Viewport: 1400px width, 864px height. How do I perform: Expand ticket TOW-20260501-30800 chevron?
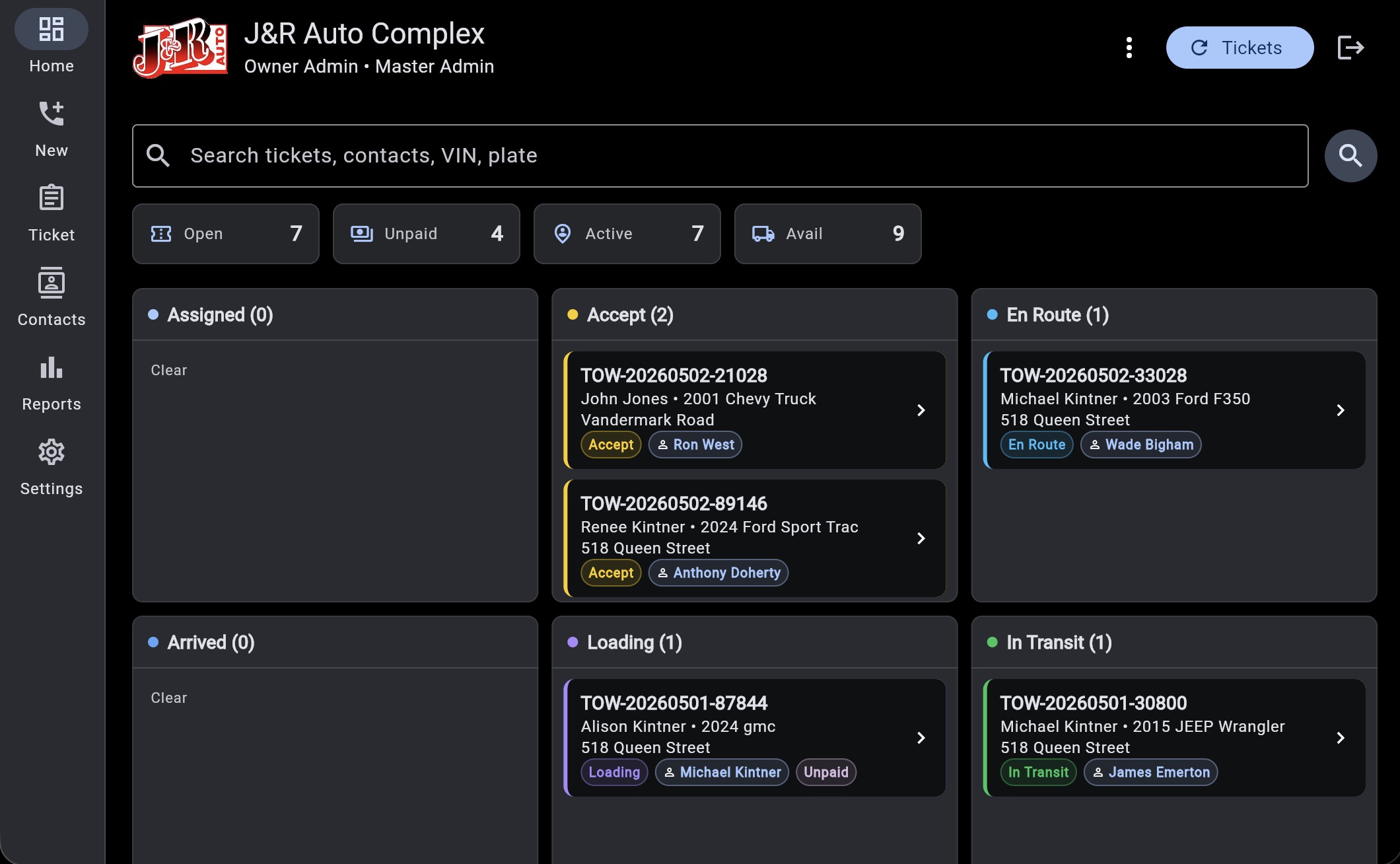click(x=1340, y=738)
